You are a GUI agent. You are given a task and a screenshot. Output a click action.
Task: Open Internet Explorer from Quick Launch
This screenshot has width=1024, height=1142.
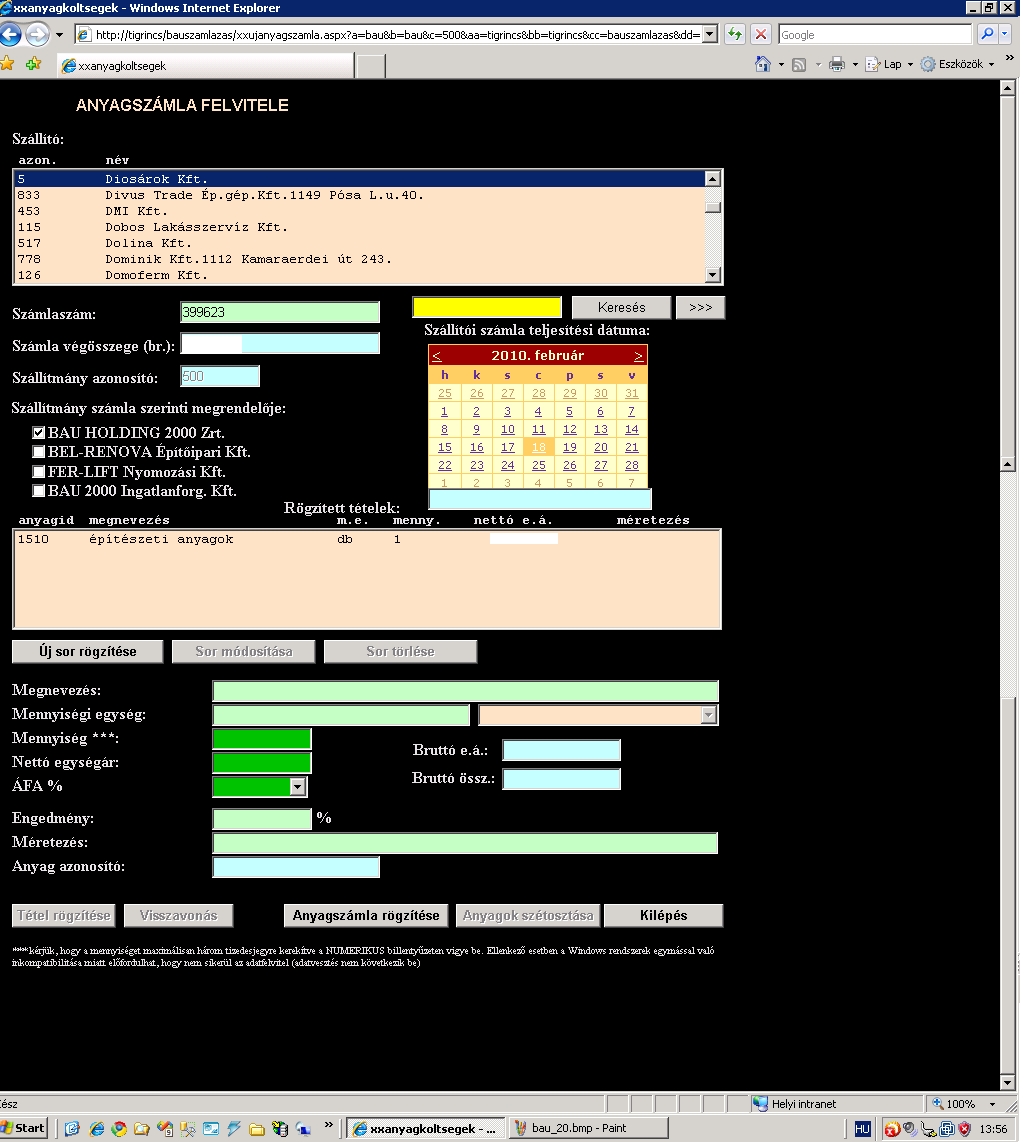(x=96, y=1129)
